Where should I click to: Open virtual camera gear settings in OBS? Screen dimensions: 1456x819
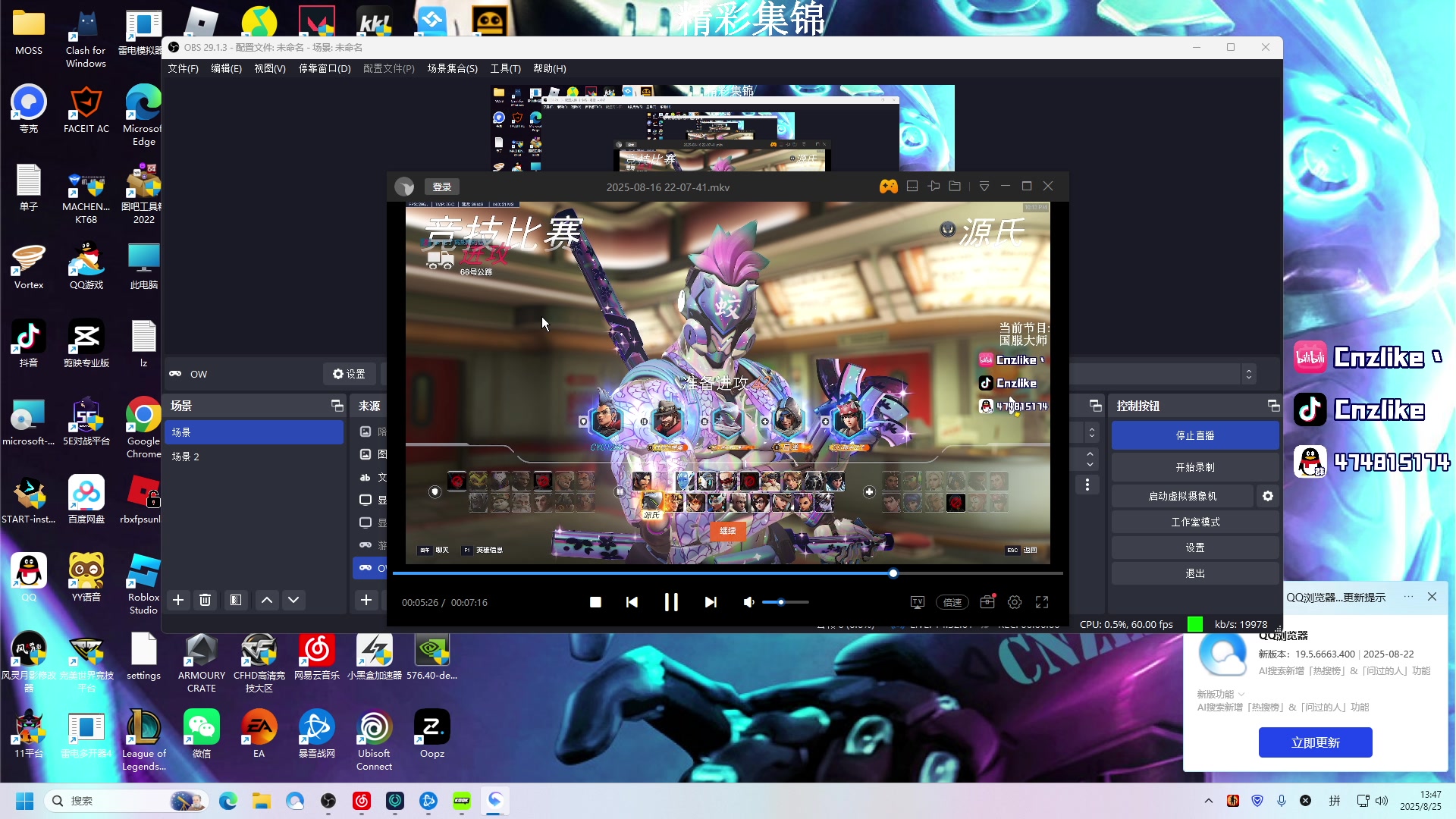(x=1268, y=496)
